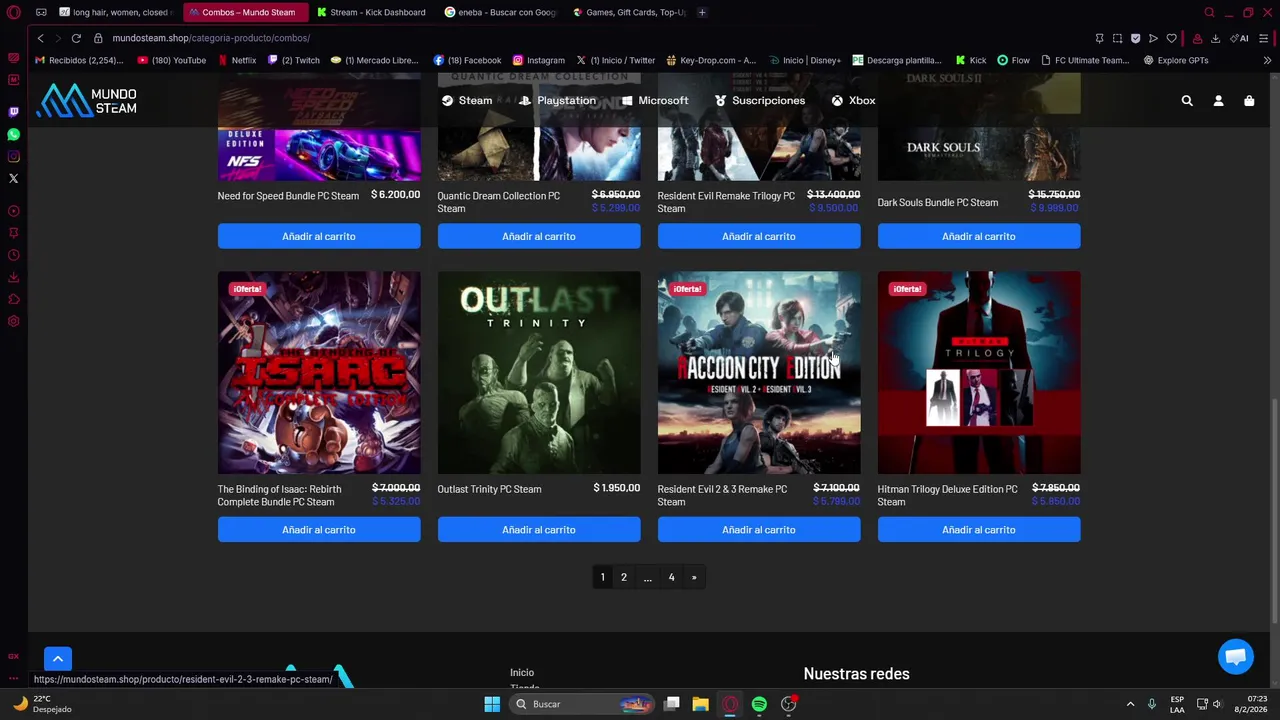Add Resident Evil 2 & 3 Remake to cart
Screen dimensions: 1280x720
click(x=759, y=530)
